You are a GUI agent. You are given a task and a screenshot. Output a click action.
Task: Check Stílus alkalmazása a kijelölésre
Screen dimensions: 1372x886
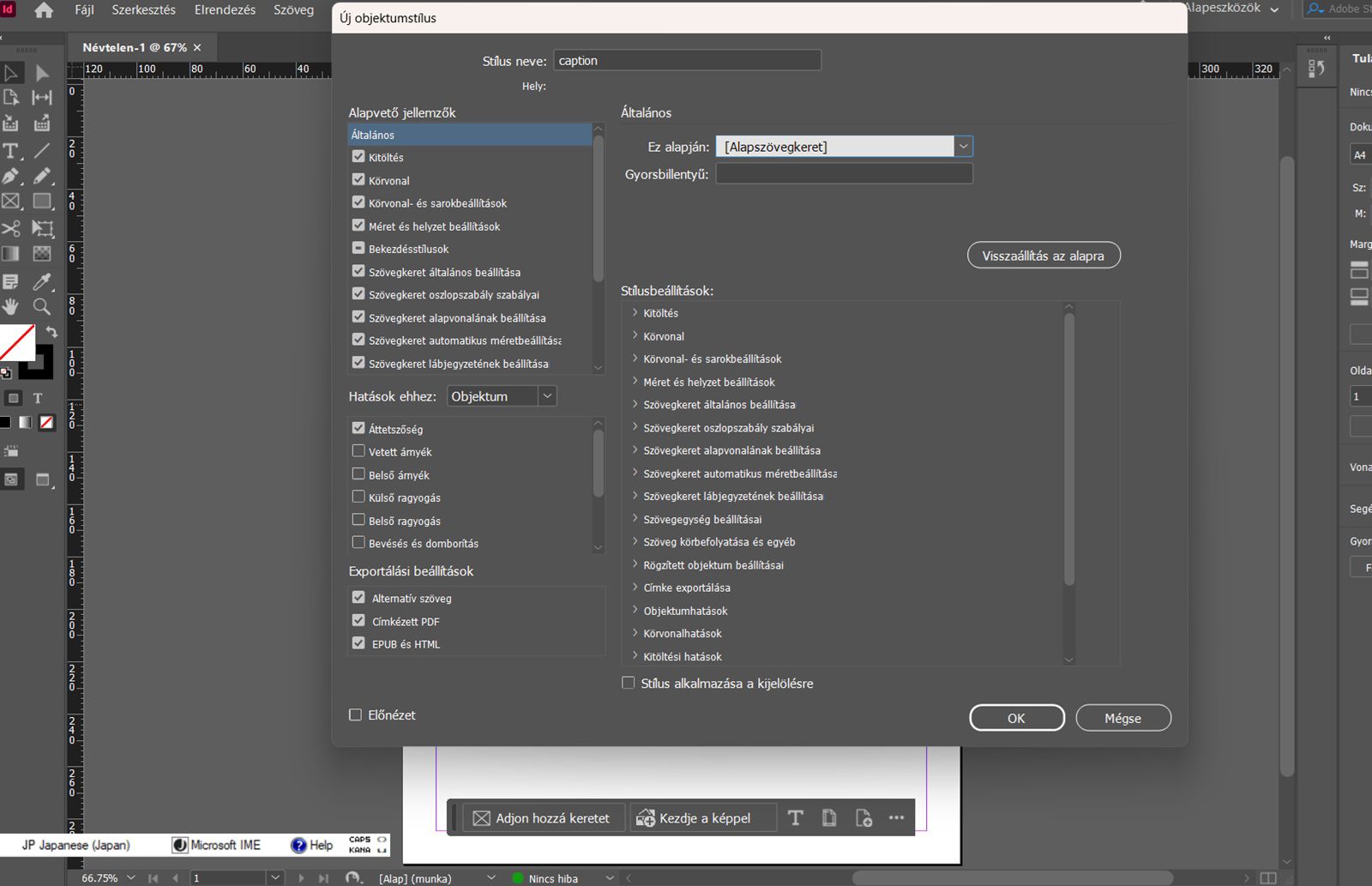click(629, 684)
